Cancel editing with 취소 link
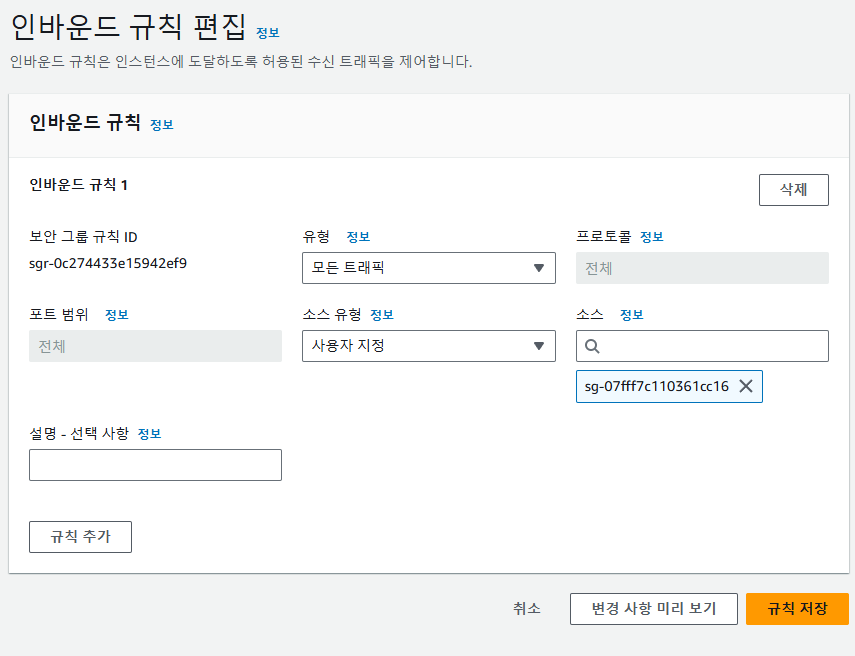The width and height of the screenshot is (855, 656). (526, 609)
